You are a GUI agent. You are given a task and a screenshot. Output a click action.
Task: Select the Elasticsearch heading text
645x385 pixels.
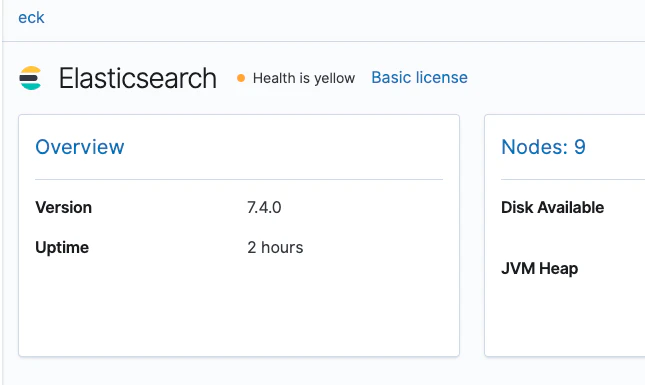138,78
